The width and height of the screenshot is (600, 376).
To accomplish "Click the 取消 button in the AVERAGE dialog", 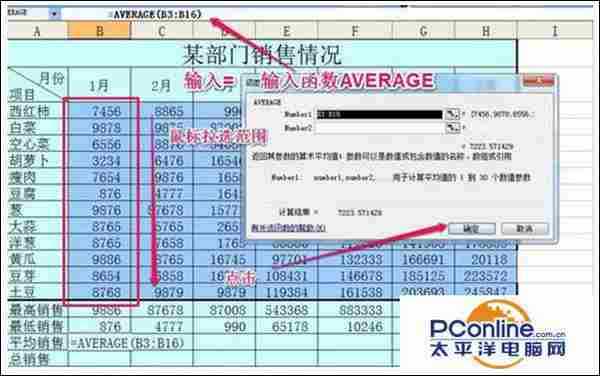I will click(525, 229).
